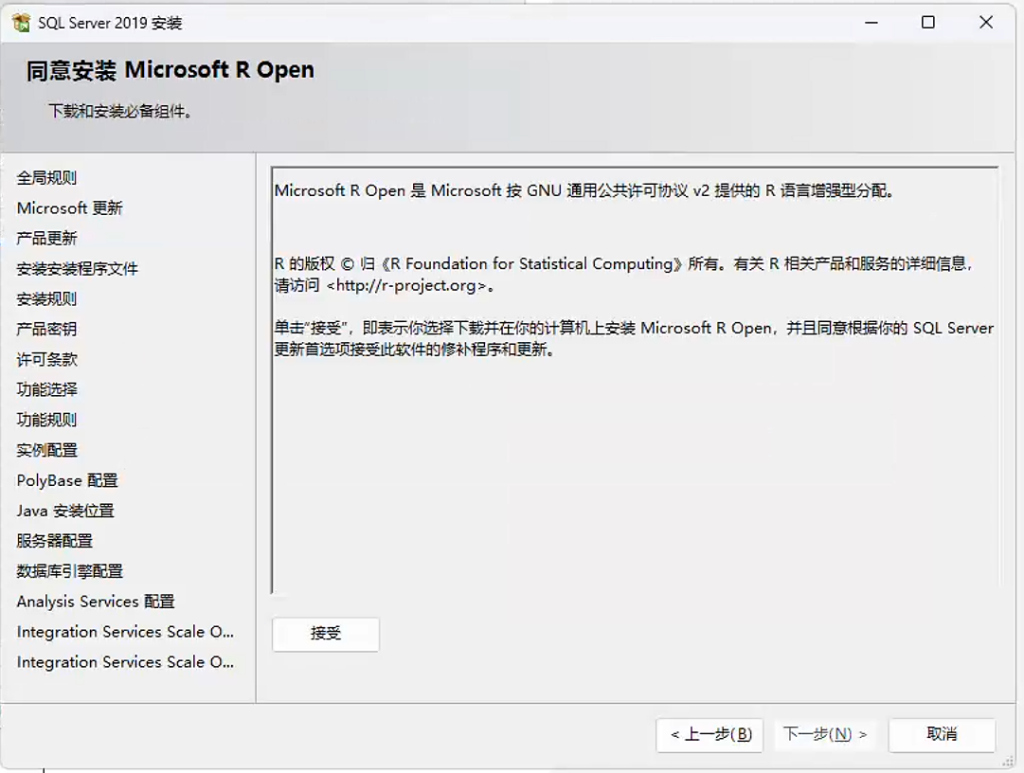Image resolution: width=1024 pixels, height=773 pixels.
Task: Click the 同意安装 Microsoft R Open heading
Action: [x=170, y=70]
